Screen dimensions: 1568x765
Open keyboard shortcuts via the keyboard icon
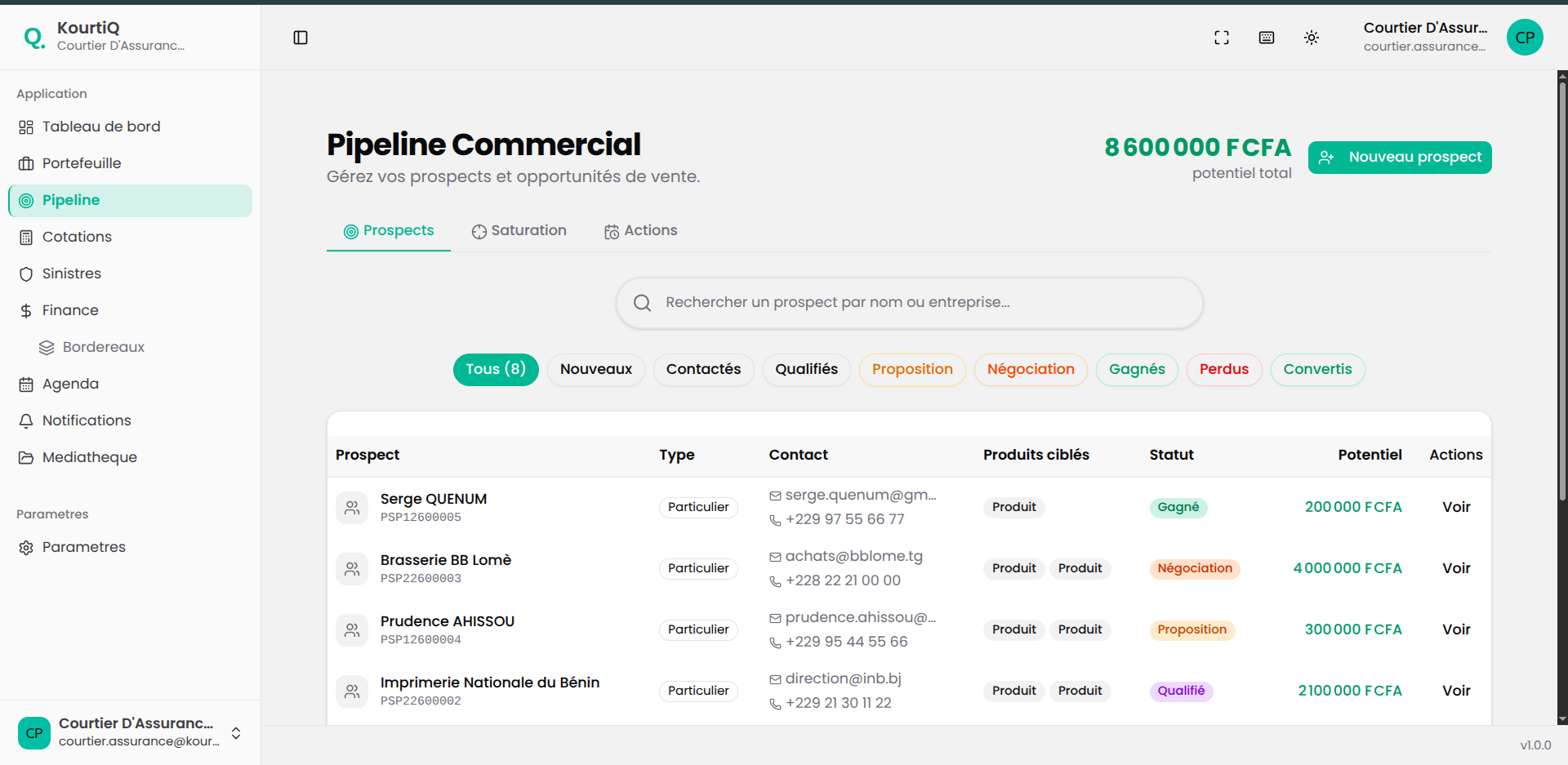click(1266, 38)
